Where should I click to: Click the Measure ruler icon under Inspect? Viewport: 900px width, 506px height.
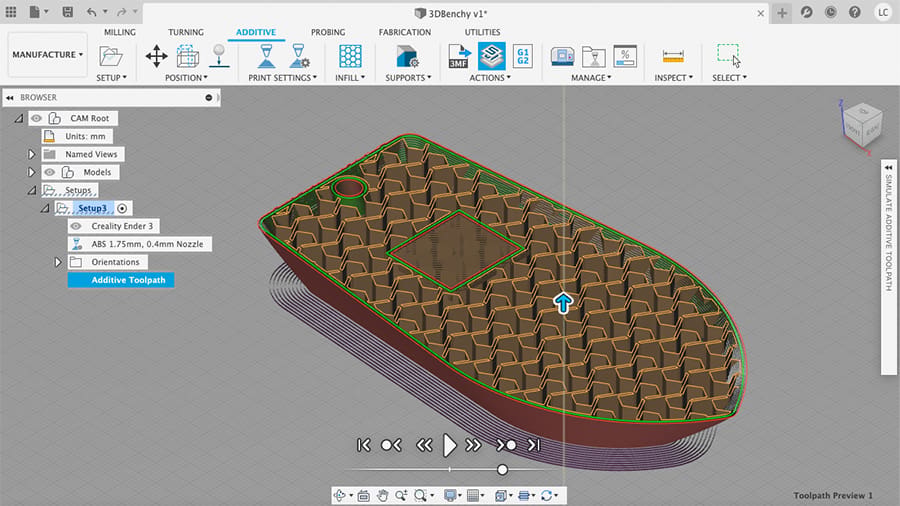click(x=673, y=56)
